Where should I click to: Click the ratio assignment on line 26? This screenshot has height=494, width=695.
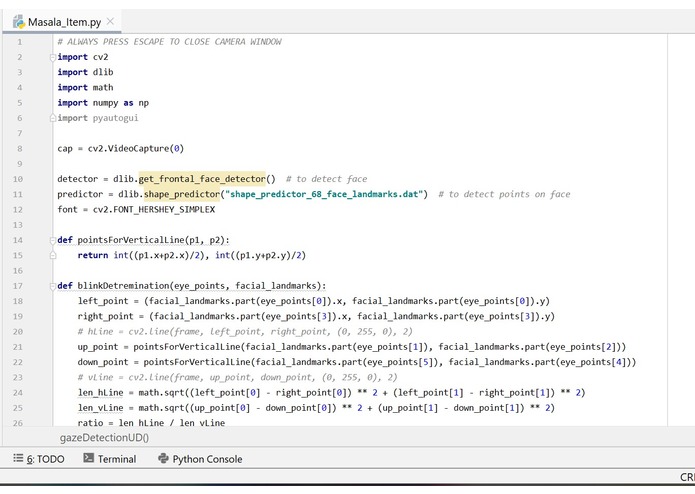pos(151,423)
